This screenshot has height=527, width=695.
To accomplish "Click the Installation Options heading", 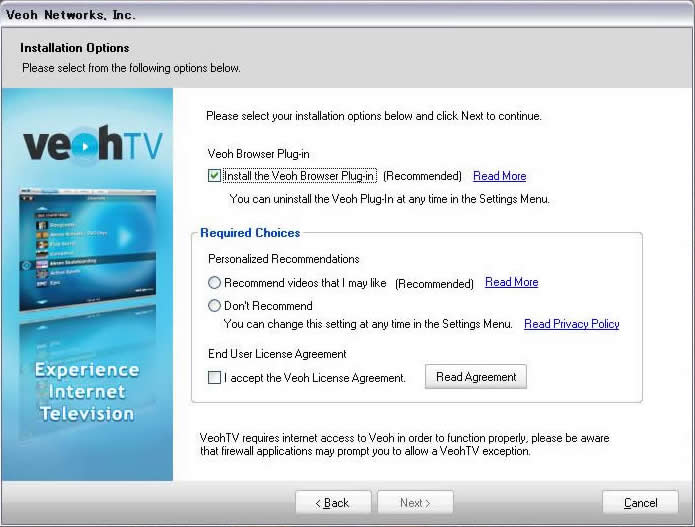I will coord(75,48).
